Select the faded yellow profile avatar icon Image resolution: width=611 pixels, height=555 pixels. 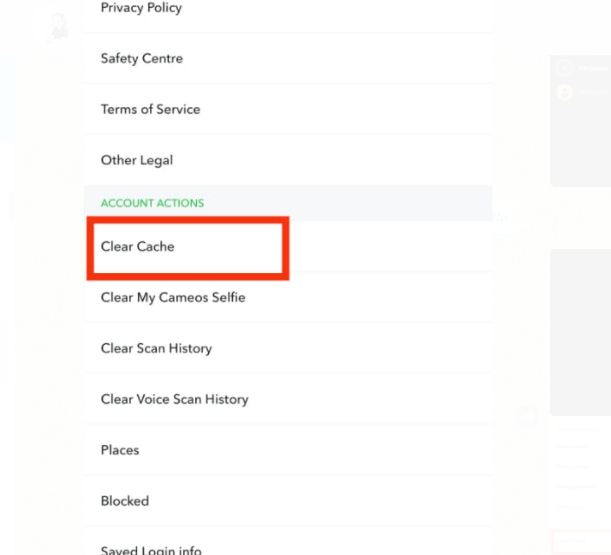pyautogui.click(x=565, y=92)
